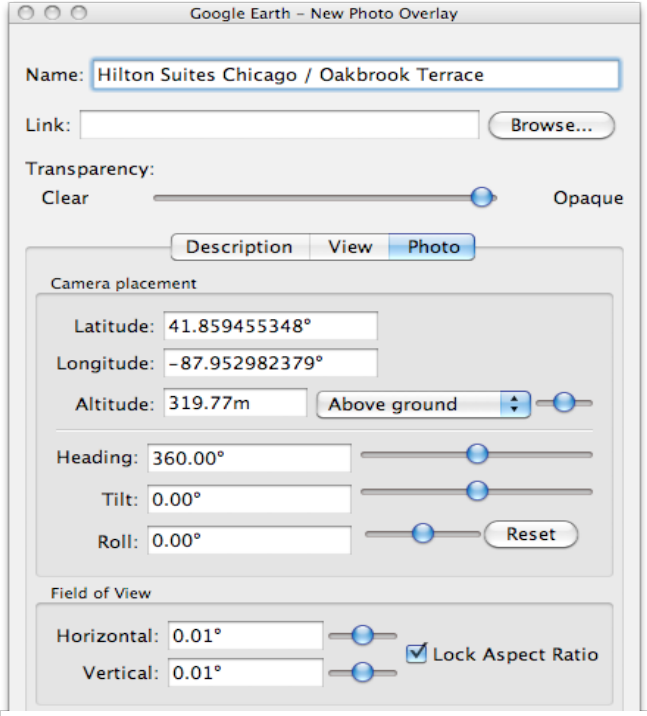Uncheck Lock Aspect Ratio checkbox
This screenshot has height=716, width=647.
click(416, 653)
